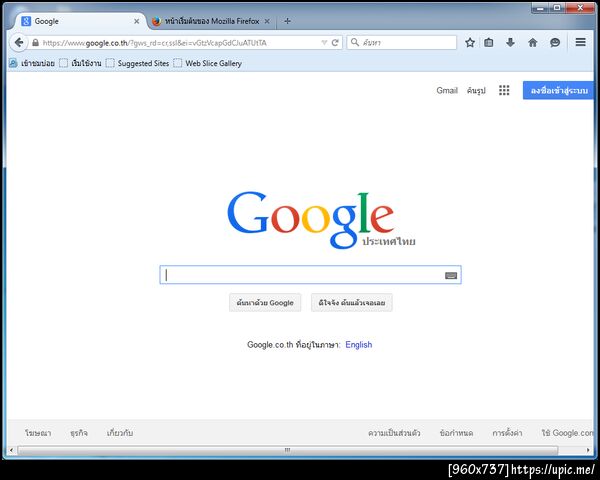Open the terms footer link before settings

coord(456,433)
